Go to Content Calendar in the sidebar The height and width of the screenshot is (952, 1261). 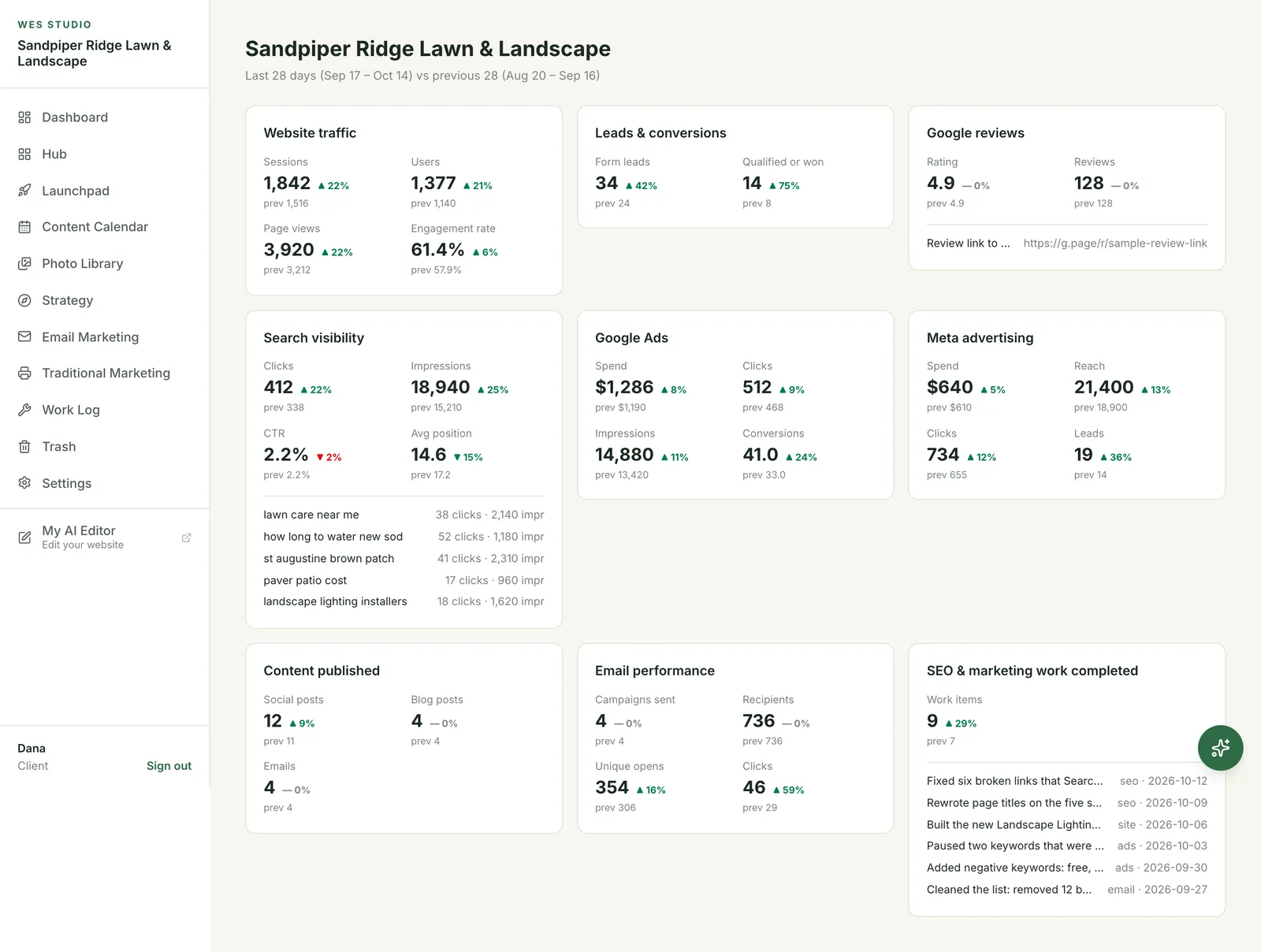pos(105,227)
